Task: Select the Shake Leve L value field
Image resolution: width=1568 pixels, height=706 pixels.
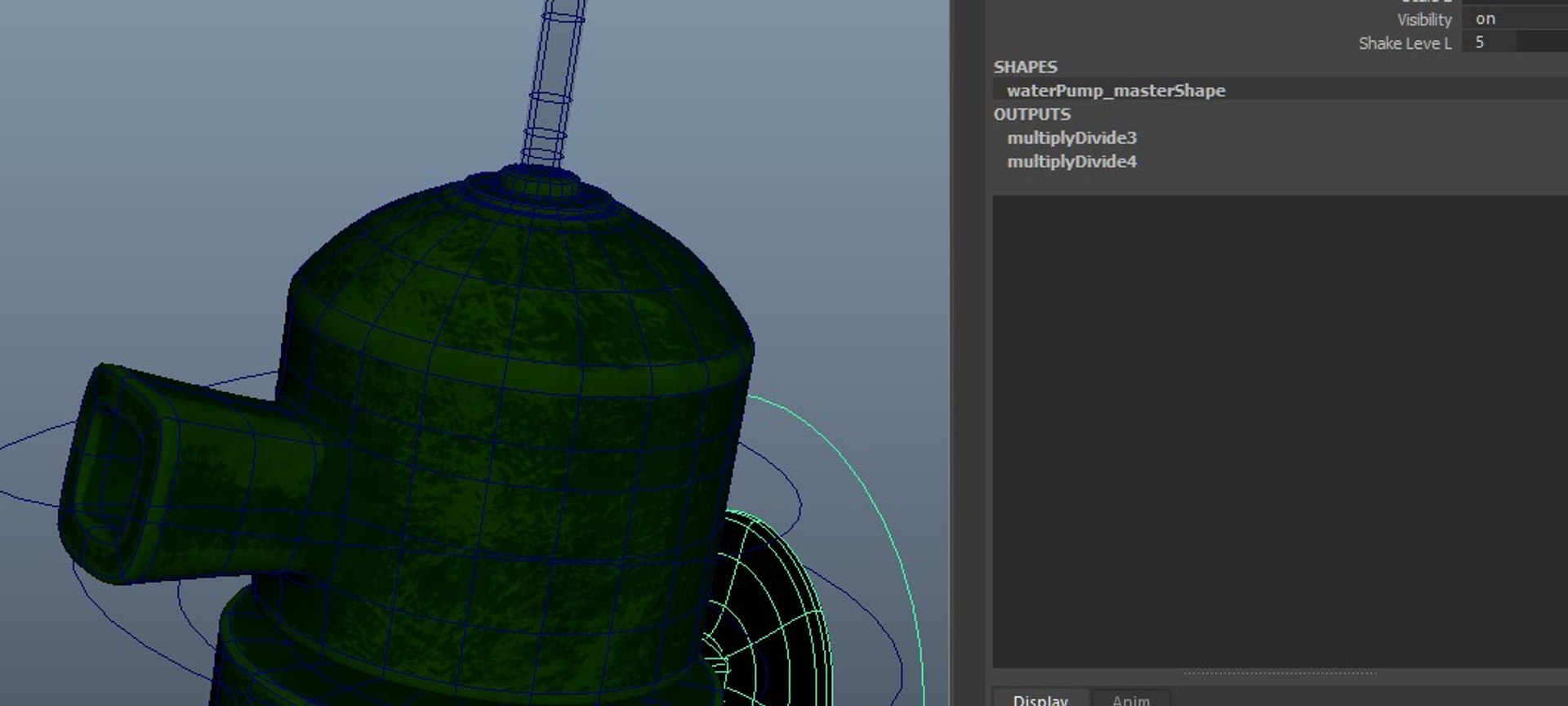Action: (x=1515, y=42)
